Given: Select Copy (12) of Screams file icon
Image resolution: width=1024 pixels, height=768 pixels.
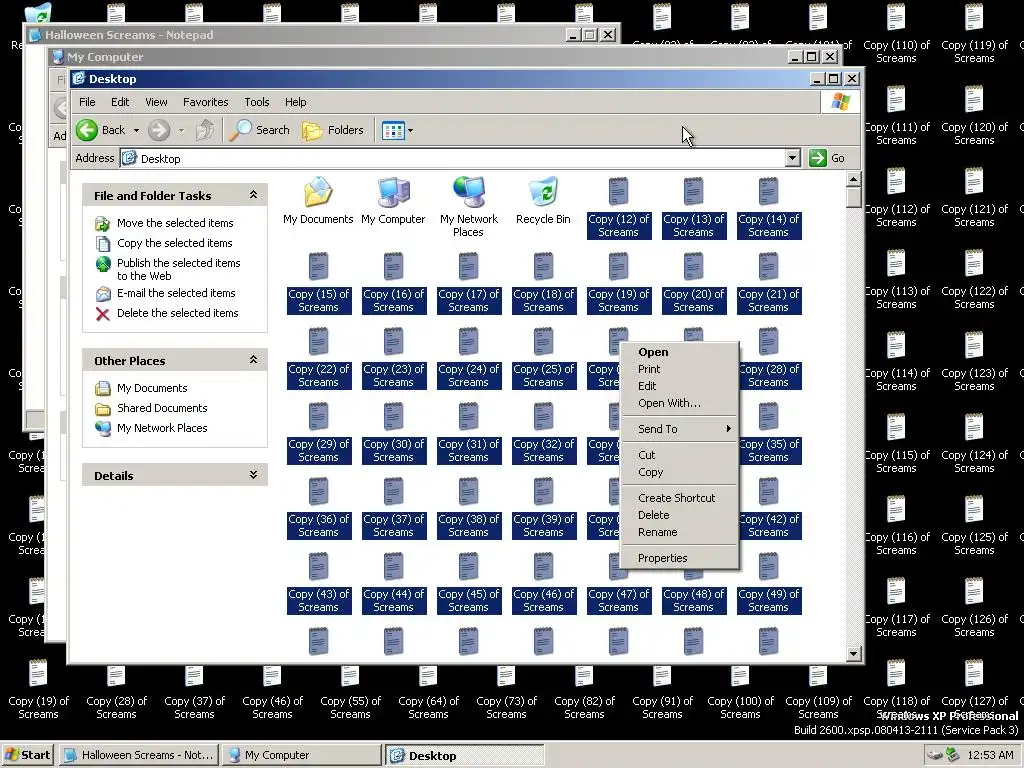Looking at the screenshot, I should click(618, 192).
